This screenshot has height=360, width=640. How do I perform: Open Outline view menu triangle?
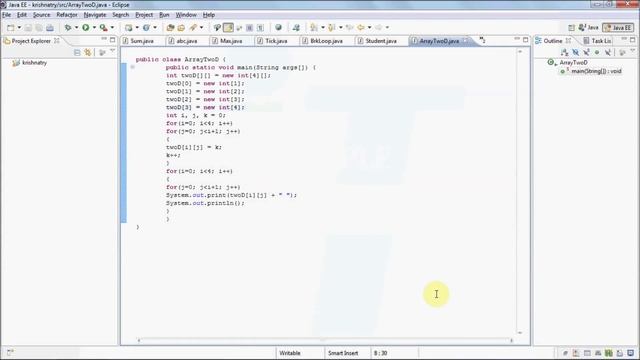(633, 51)
